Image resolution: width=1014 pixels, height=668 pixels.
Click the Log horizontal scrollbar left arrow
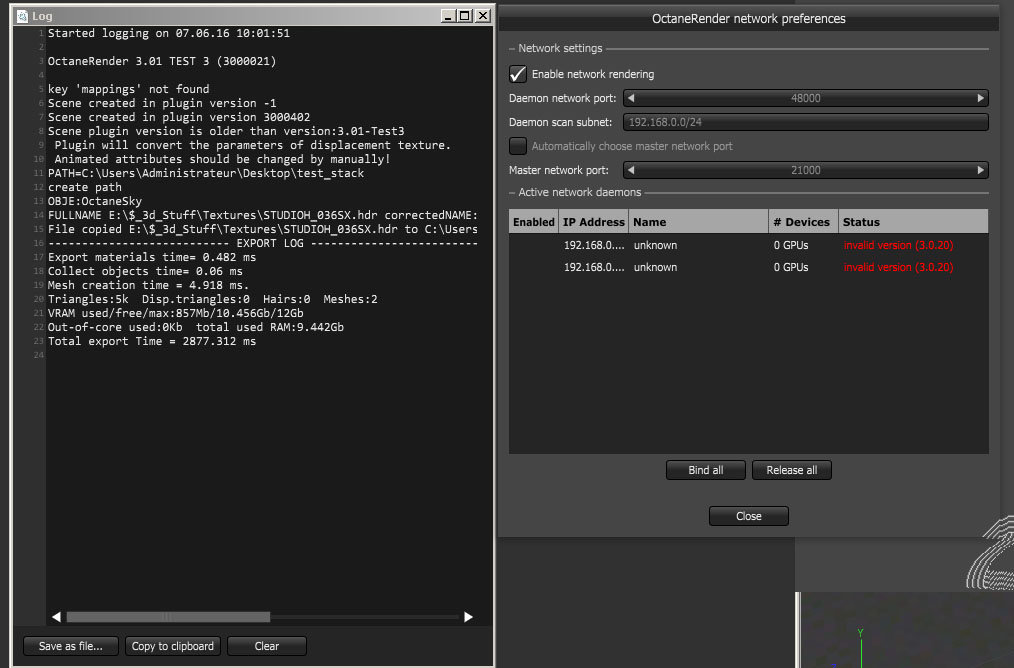pos(56,617)
